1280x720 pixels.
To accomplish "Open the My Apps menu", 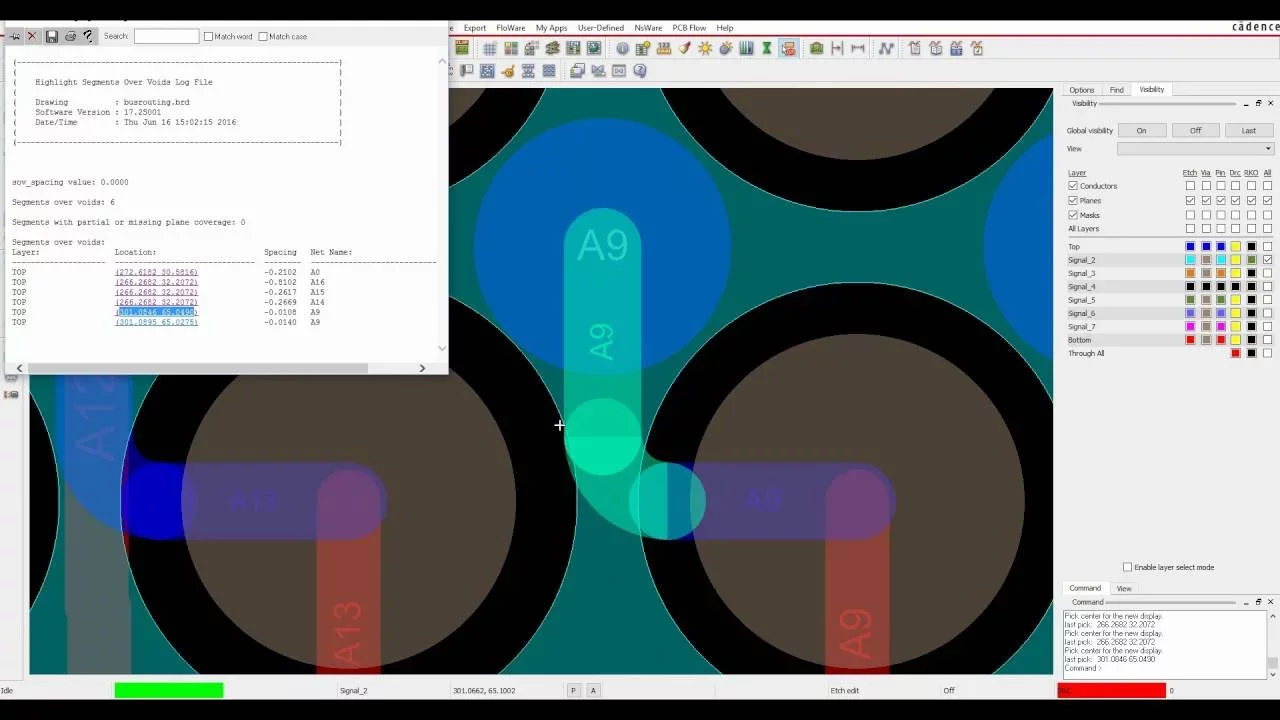I will click(551, 28).
